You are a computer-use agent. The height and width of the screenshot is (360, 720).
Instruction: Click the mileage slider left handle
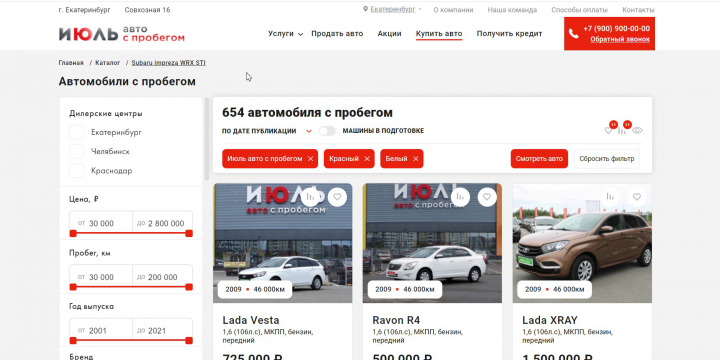[73, 287]
